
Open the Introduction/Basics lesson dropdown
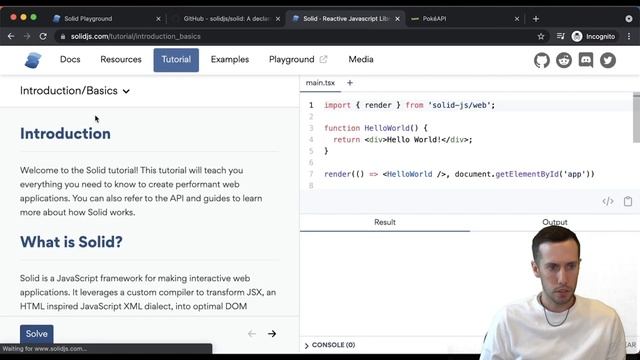point(75,91)
